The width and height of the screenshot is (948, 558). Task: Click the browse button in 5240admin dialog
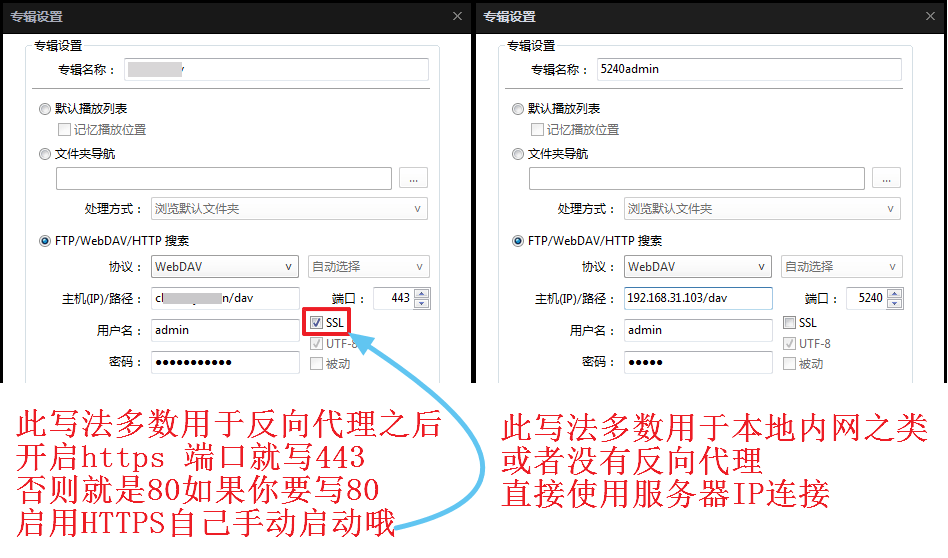coord(886,178)
